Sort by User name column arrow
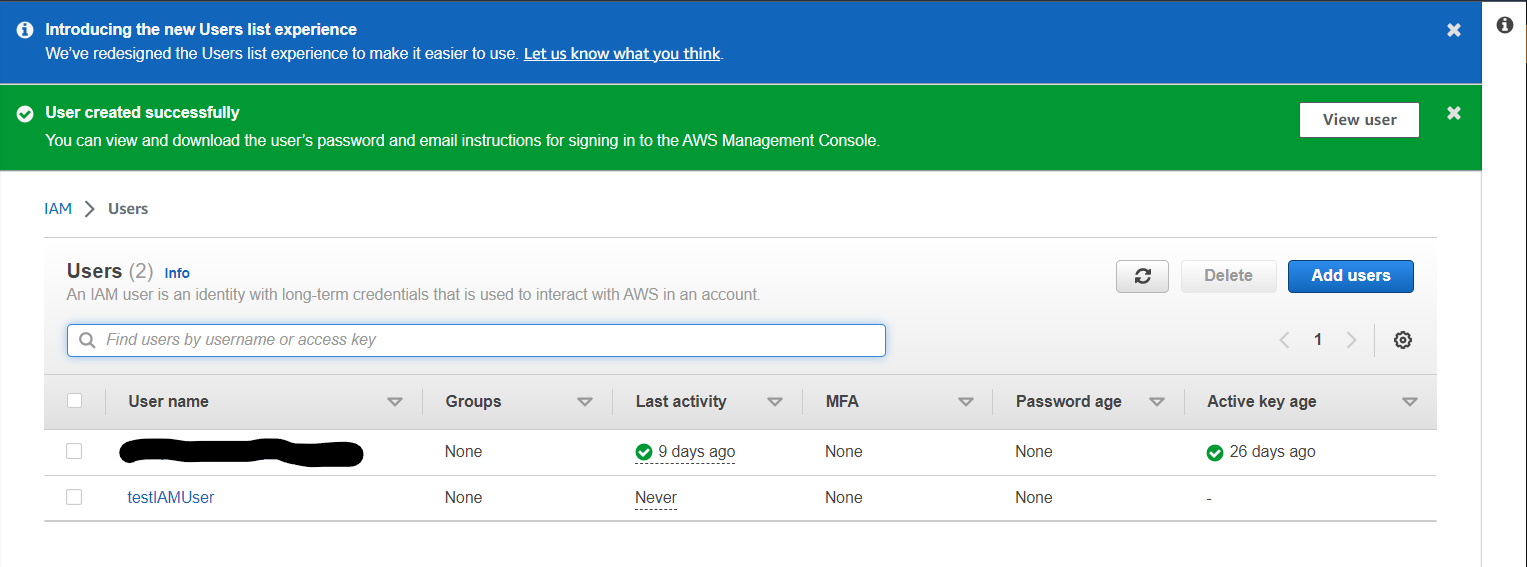1527x567 pixels. tap(395, 402)
